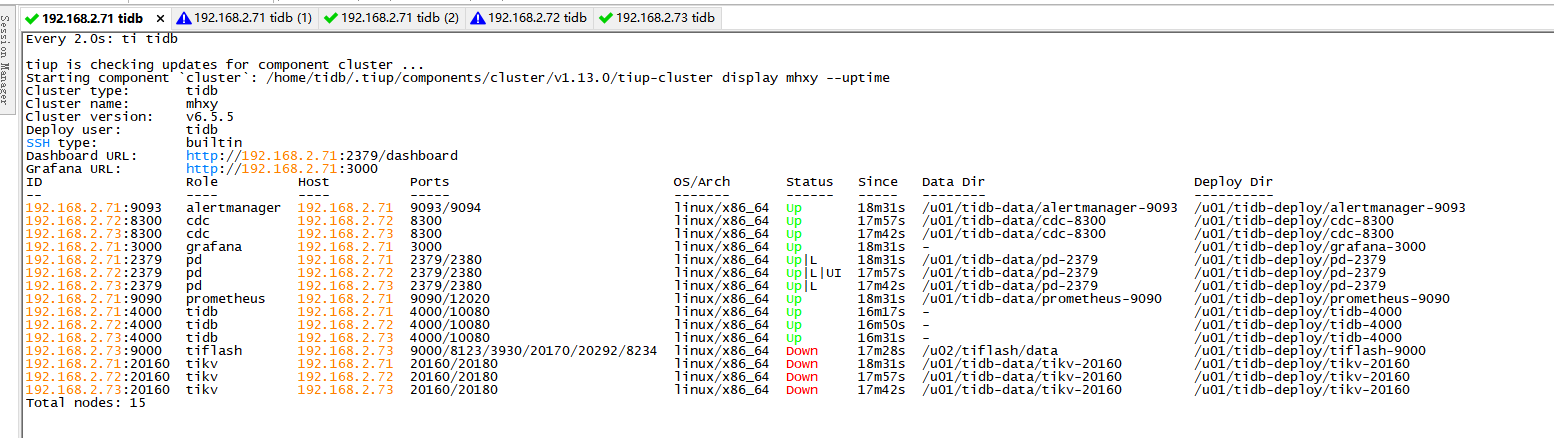This screenshot has height=438, width=1554.
Task: Click the tiflash role cell
Action: pos(214,351)
